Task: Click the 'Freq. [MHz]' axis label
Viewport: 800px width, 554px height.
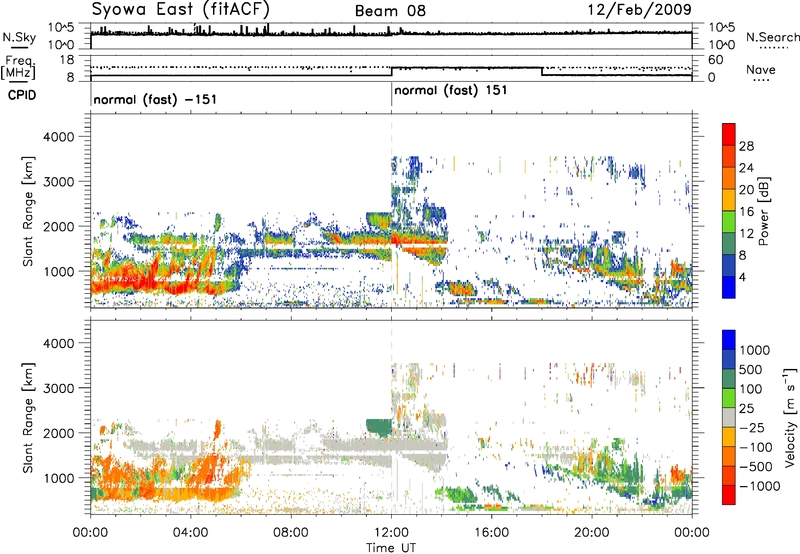Action: click(x=18, y=67)
